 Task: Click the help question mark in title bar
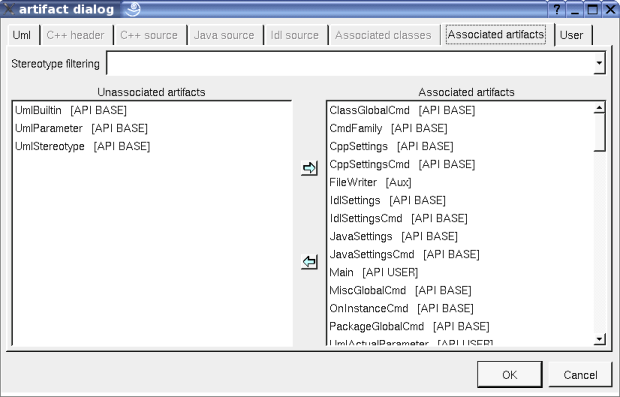click(557, 9)
